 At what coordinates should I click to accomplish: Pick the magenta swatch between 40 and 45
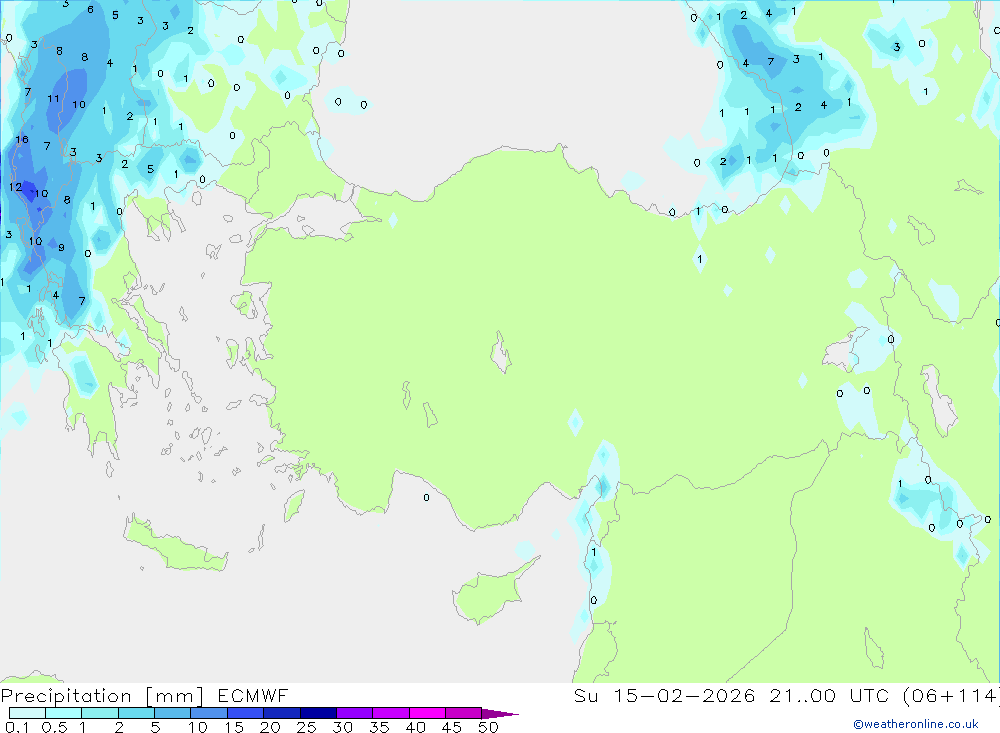coord(427,713)
